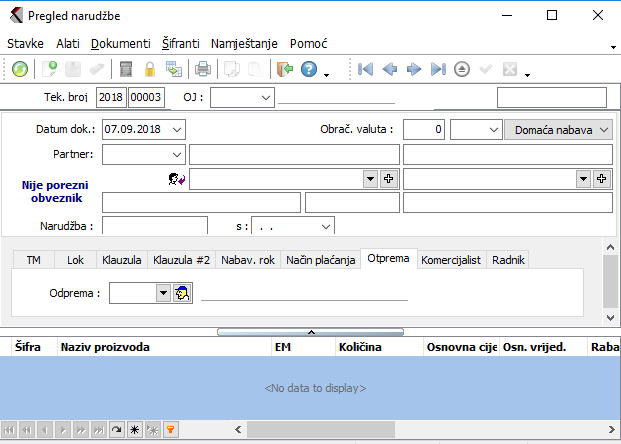Expand the Partner dropdown
The image size is (621, 444).
click(x=177, y=154)
